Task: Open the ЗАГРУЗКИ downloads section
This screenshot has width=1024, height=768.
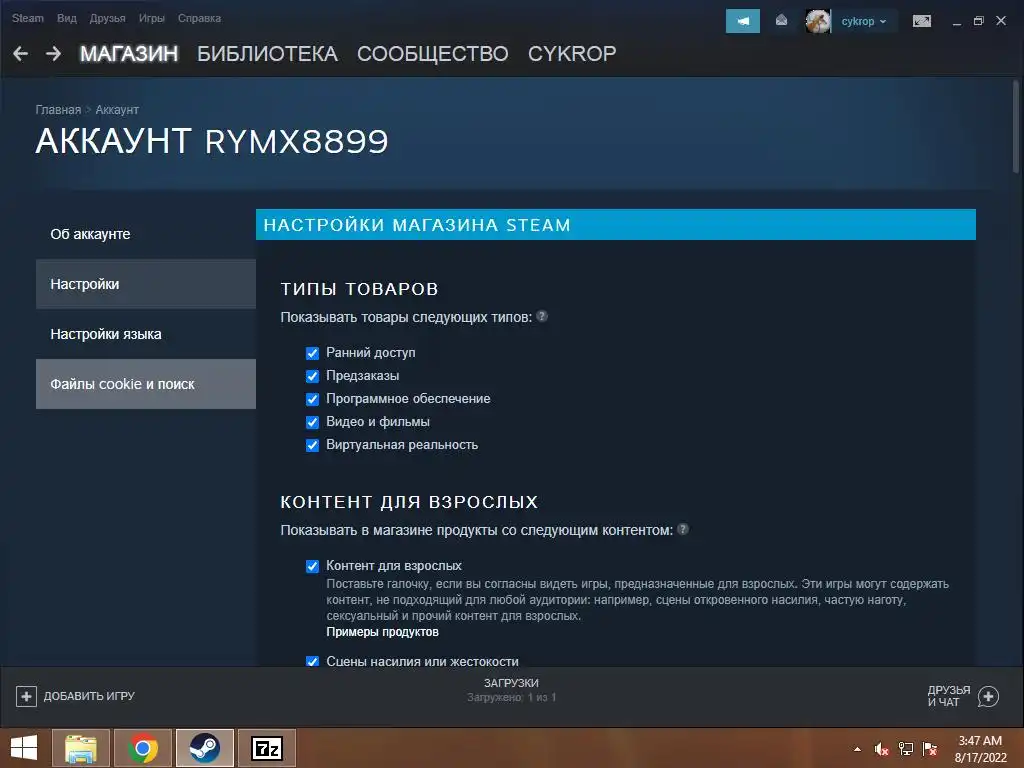Action: click(511, 690)
